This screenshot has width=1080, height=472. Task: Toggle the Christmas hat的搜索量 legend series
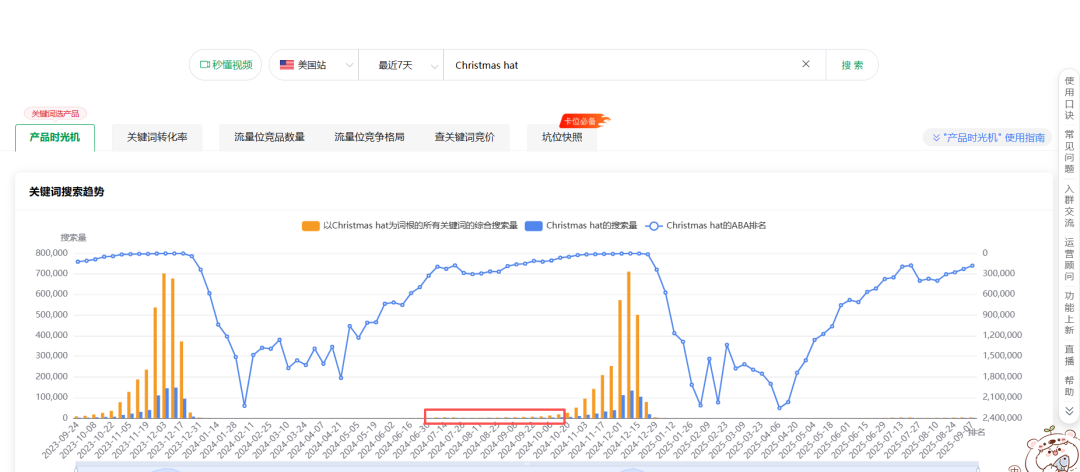(x=581, y=225)
